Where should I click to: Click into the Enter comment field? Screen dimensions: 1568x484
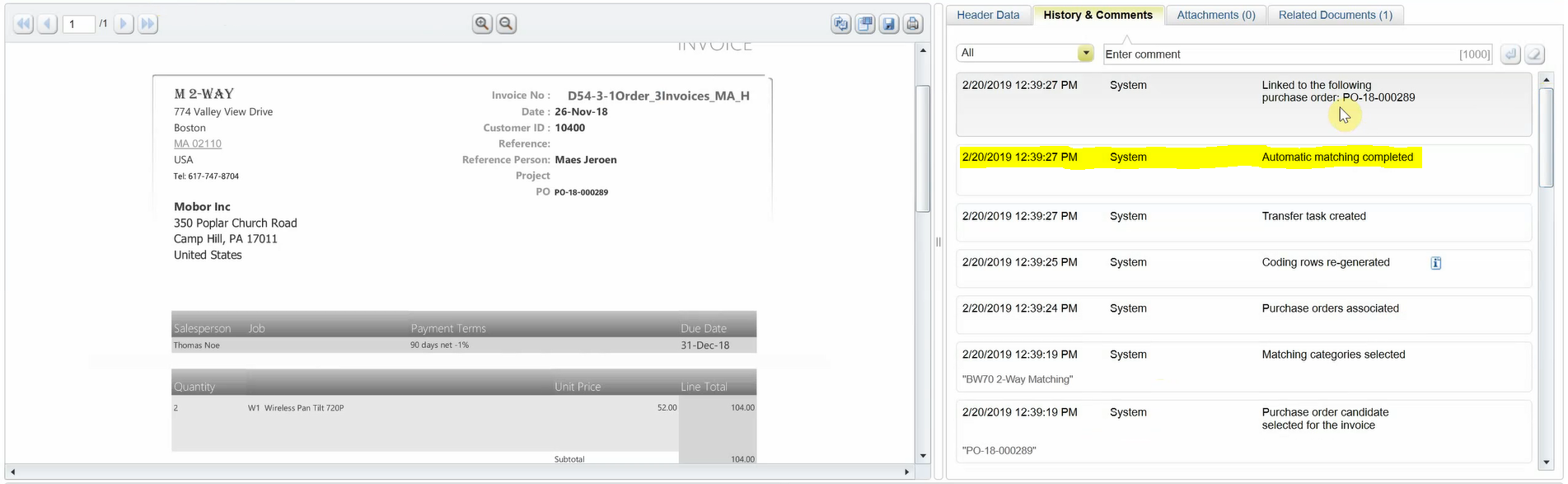[1277, 54]
